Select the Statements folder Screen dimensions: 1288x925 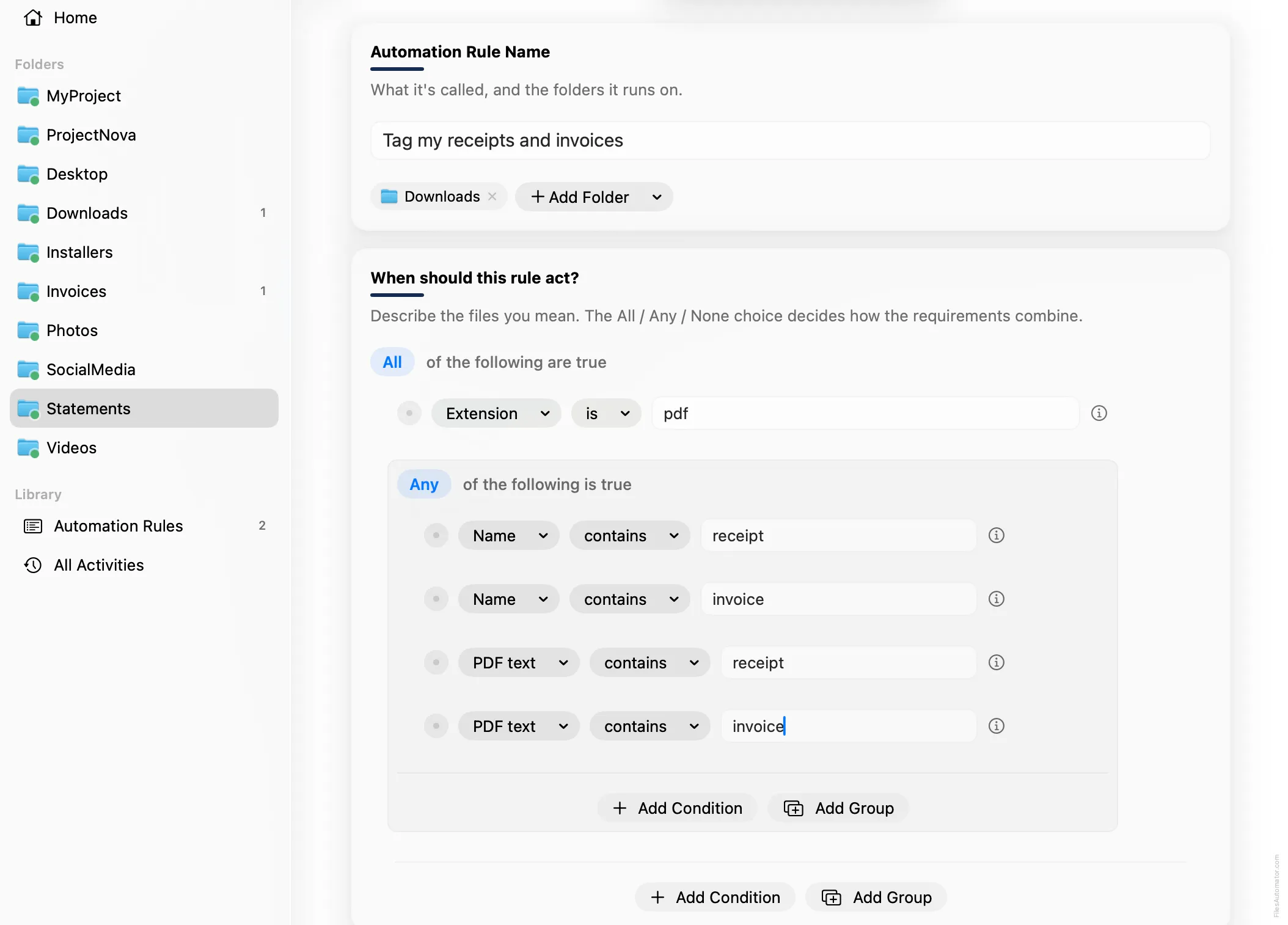tap(144, 409)
